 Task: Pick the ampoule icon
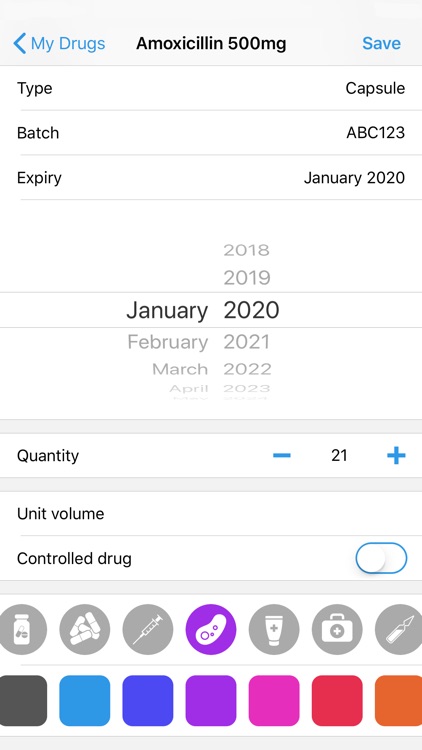[399, 629]
